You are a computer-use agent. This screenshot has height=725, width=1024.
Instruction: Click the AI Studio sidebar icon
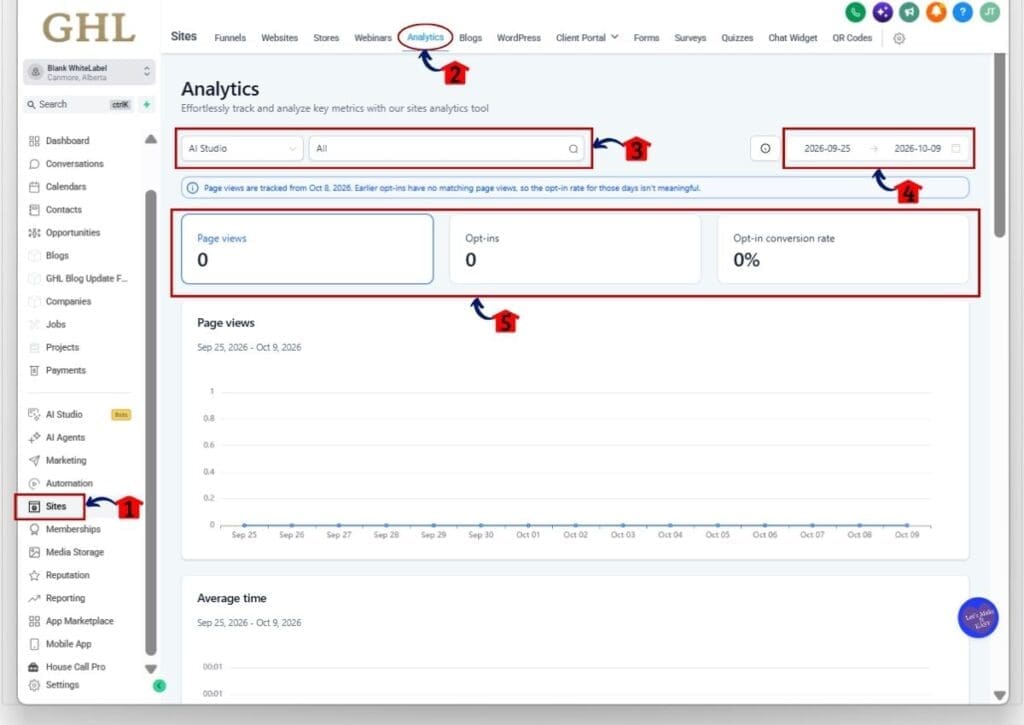coord(35,415)
